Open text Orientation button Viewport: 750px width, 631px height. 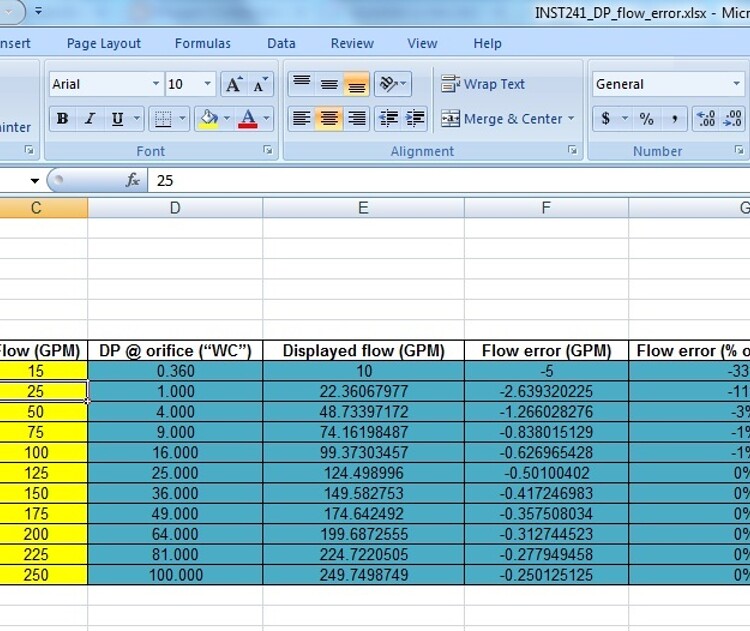coord(393,84)
